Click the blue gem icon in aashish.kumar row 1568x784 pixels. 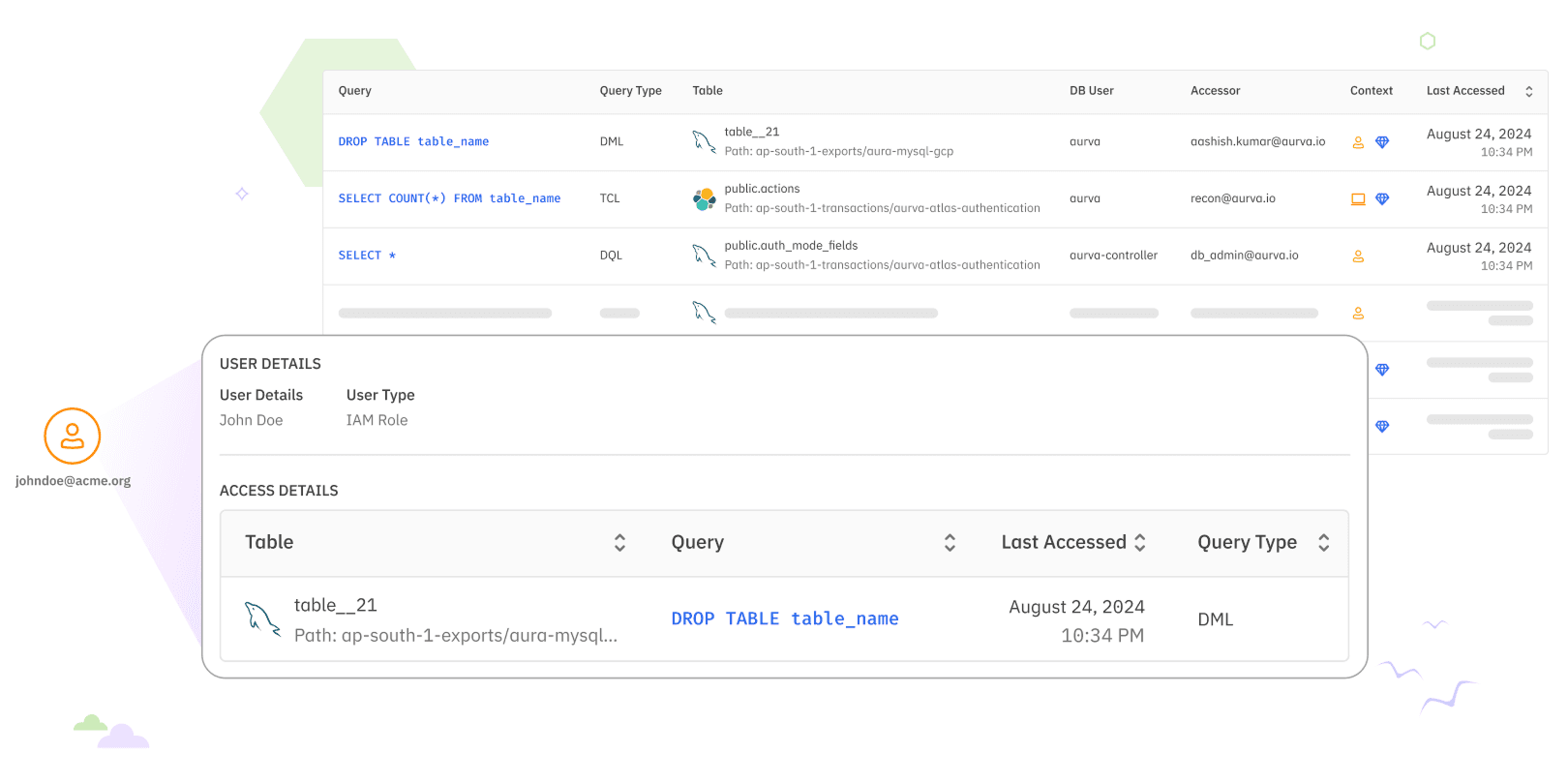click(x=1382, y=142)
